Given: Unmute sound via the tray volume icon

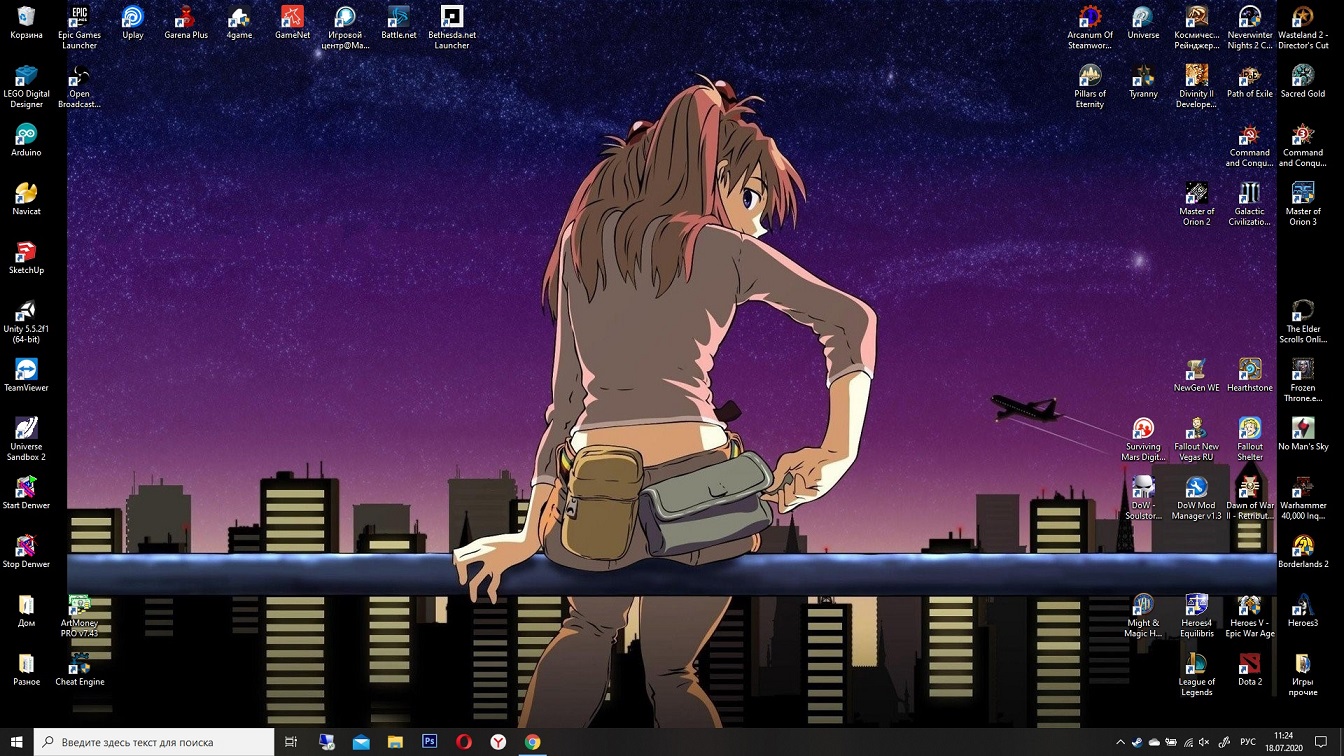Looking at the screenshot, I should pyautogui.click(x=1206, y=742).
